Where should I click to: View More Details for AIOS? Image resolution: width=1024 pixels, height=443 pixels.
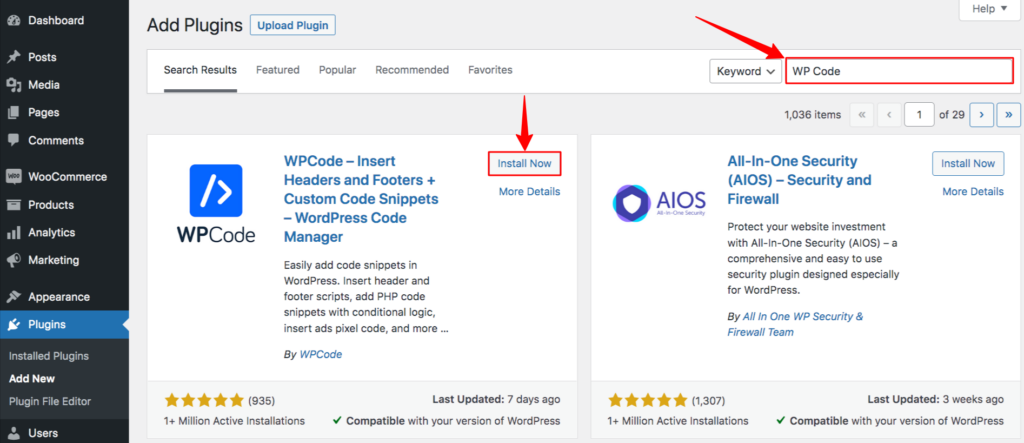point(973,191)
